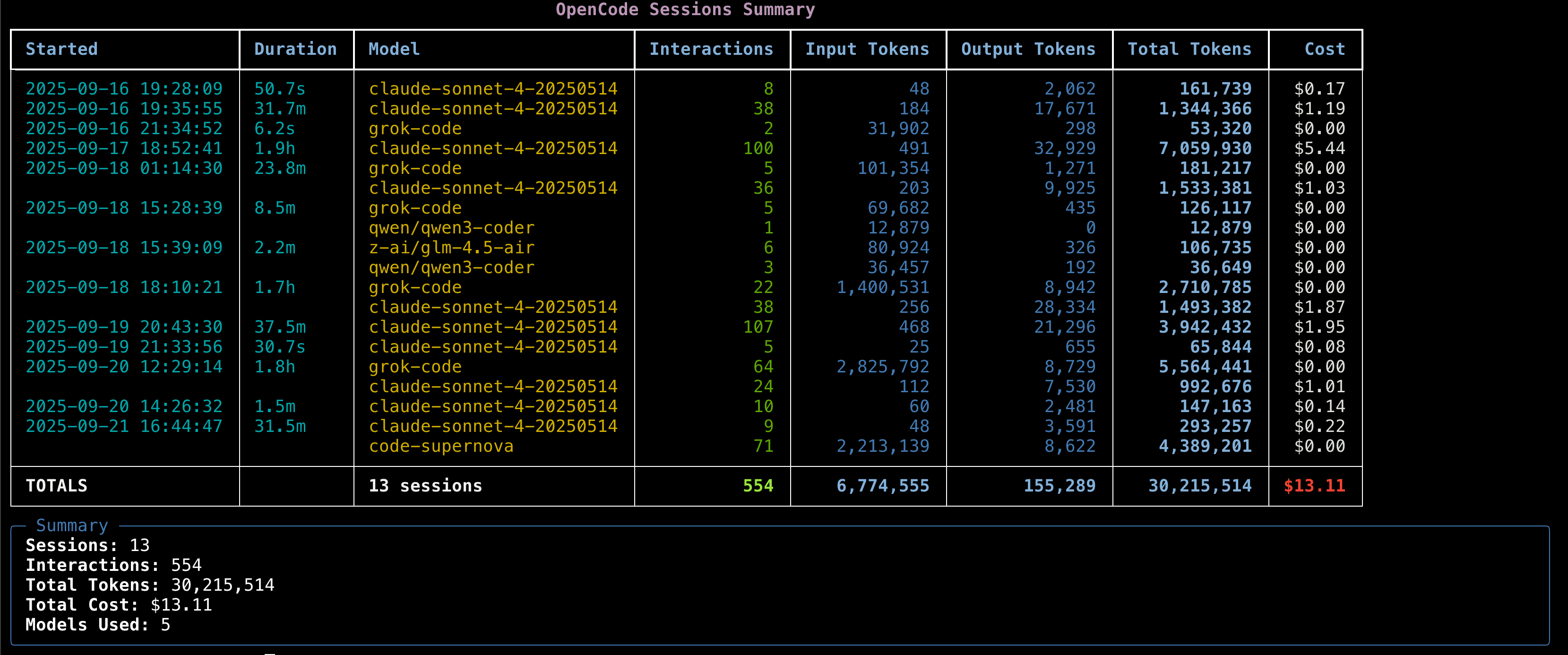
Task: Select the Started column header
Action: coord(61,49)
